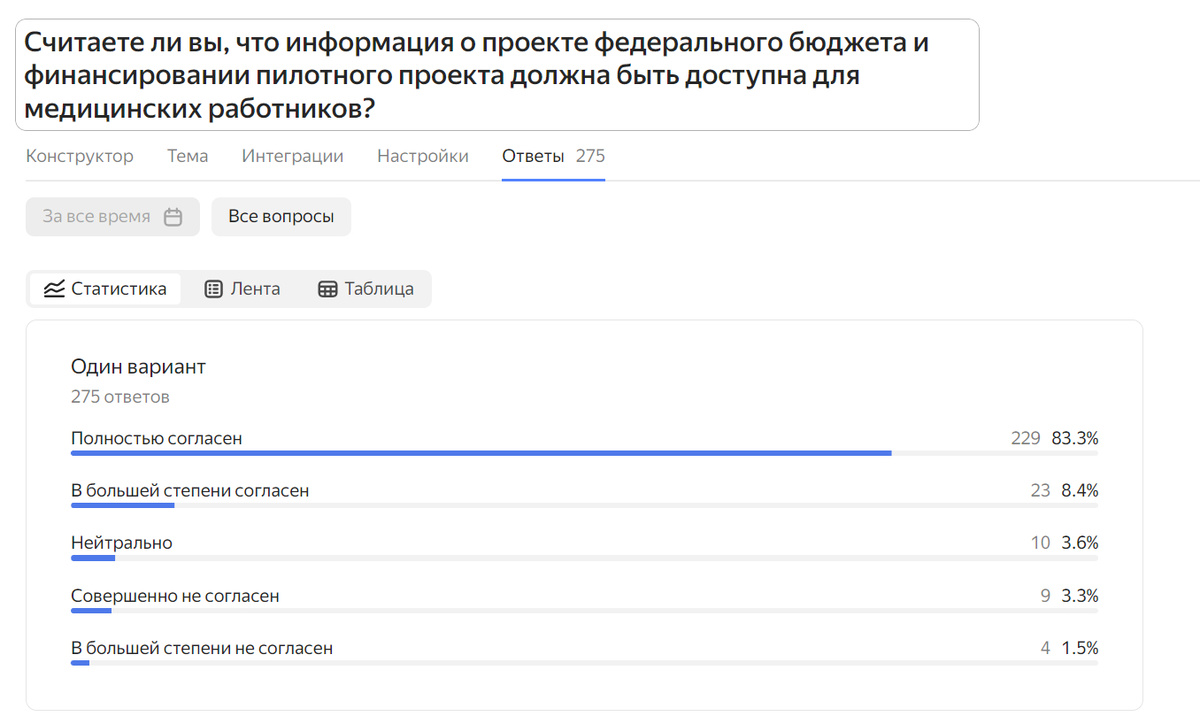Click the table grid icon on Таблица button
Image resolution: width=1200 pixels, height=724 pixels.
coord(326,288)
